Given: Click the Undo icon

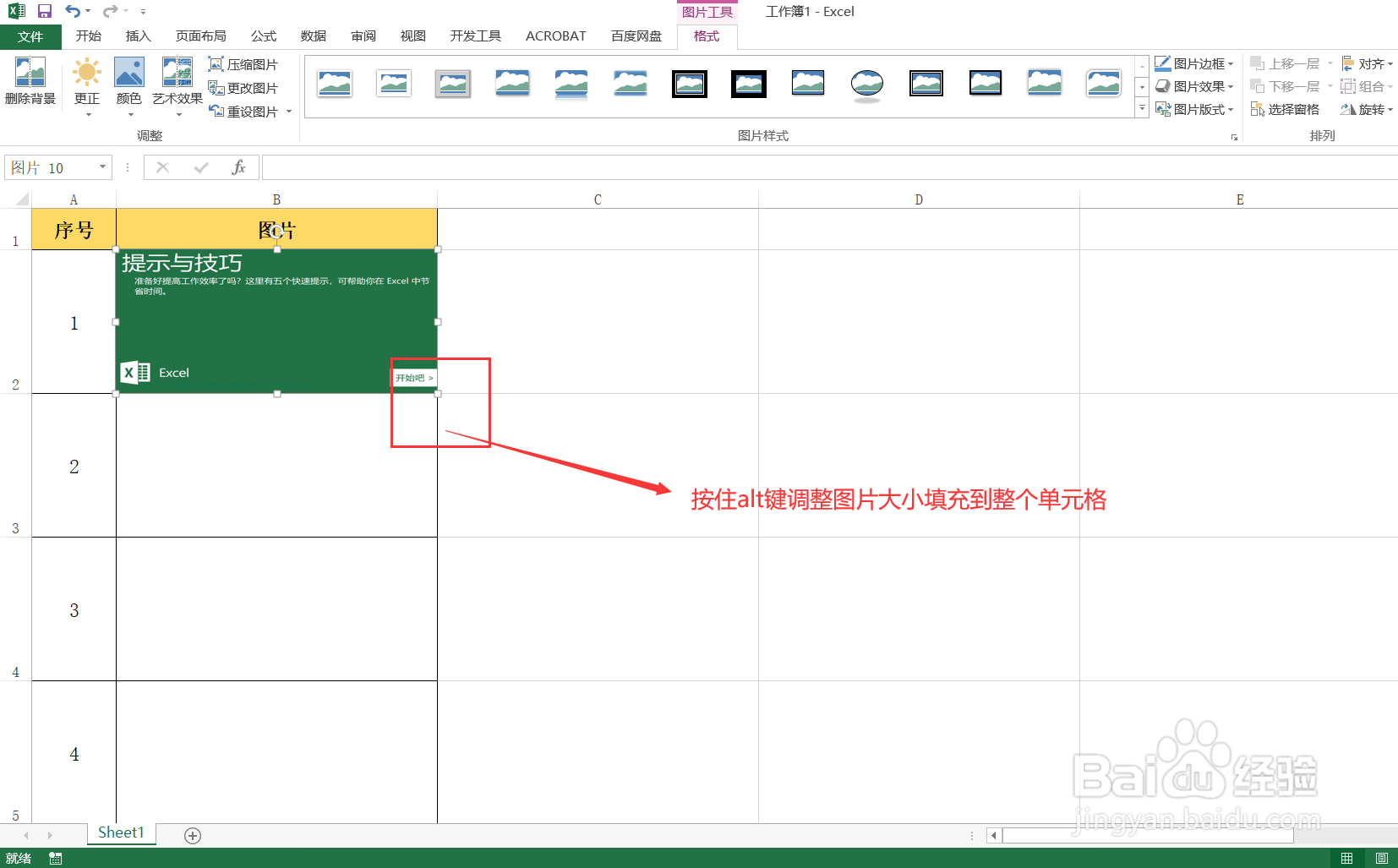Looking at the screenshot, I should [74, 11].
